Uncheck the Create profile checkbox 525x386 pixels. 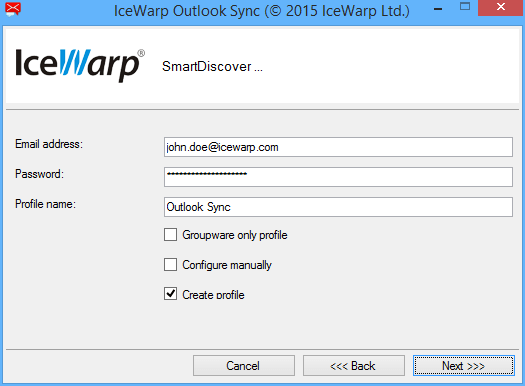170,294
